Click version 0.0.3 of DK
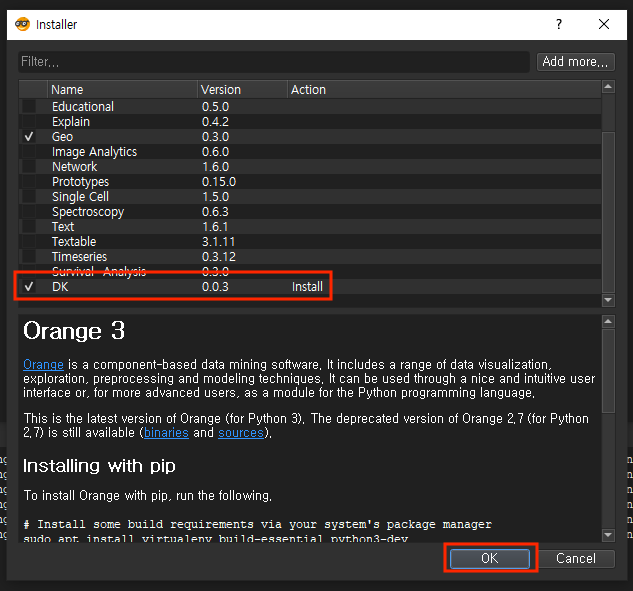Viewport: 633px width, 591px height. (215, 287)
